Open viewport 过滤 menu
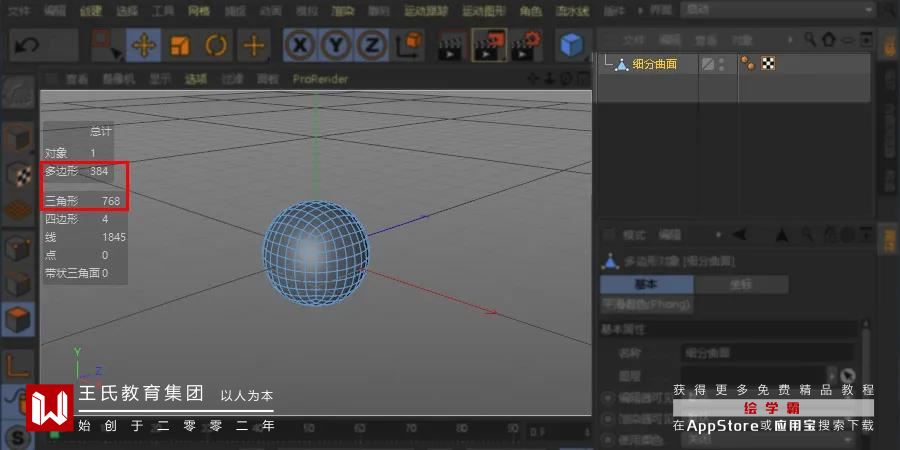 click(x=232, y=79)
